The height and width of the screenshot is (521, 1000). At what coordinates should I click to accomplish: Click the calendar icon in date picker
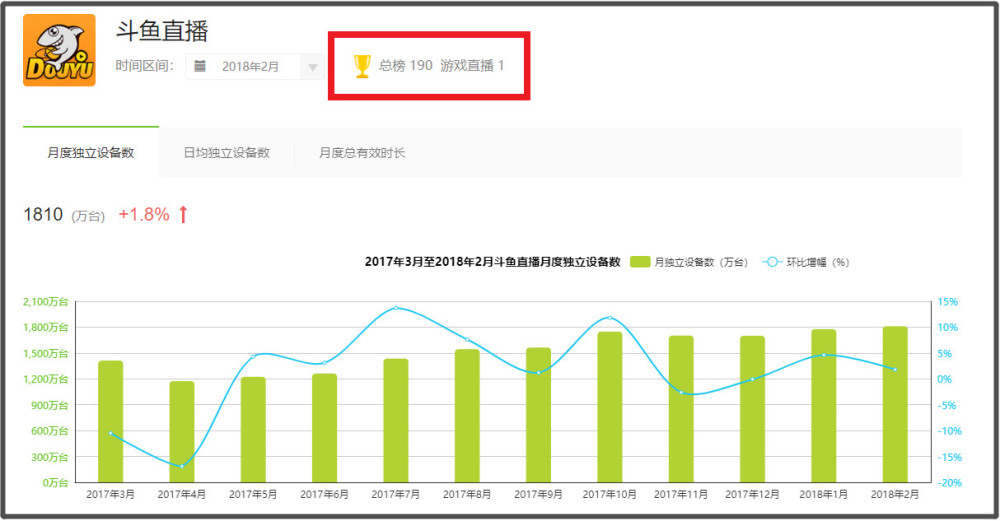[x=200, y=66]
